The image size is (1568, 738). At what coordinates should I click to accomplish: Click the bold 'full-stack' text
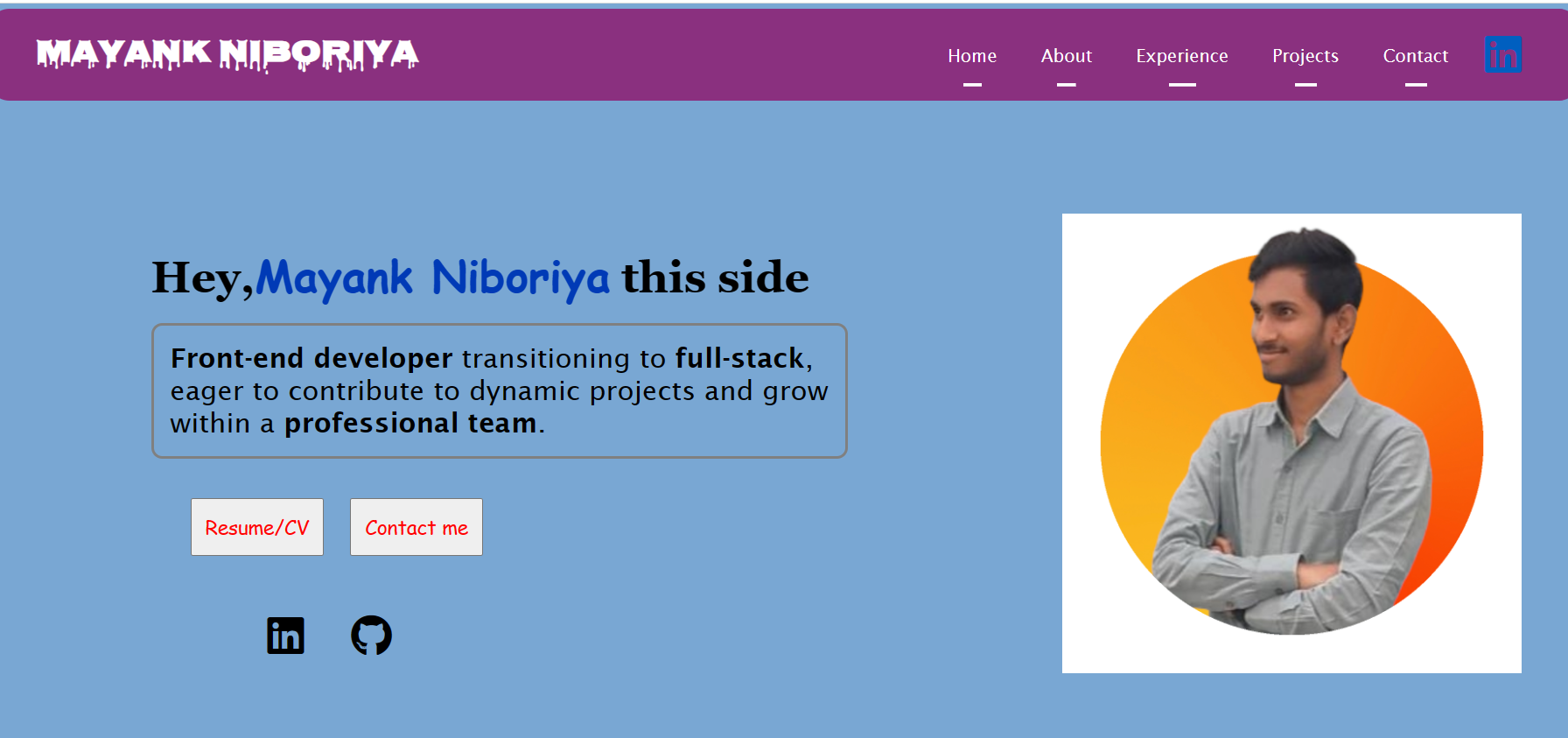tap(739, 358)
